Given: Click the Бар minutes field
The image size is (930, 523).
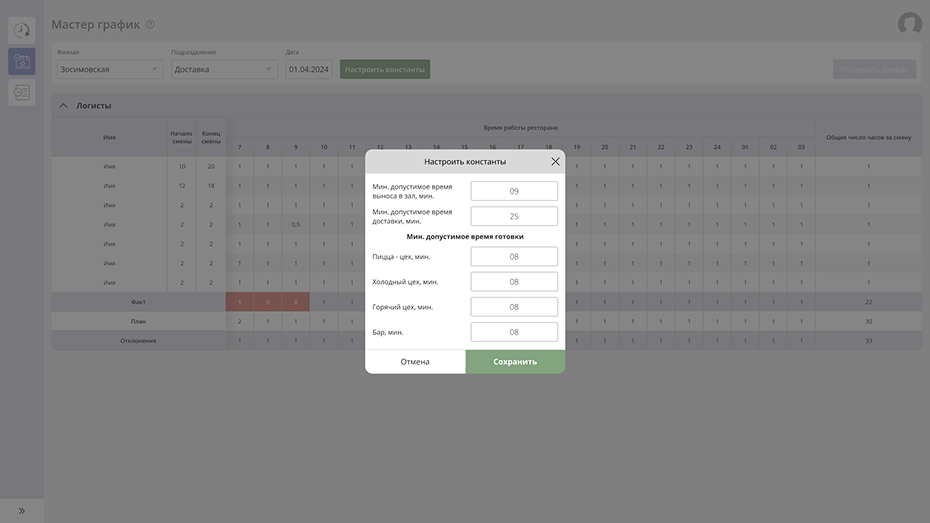Looking at the screenshot, I should point(514,332).
